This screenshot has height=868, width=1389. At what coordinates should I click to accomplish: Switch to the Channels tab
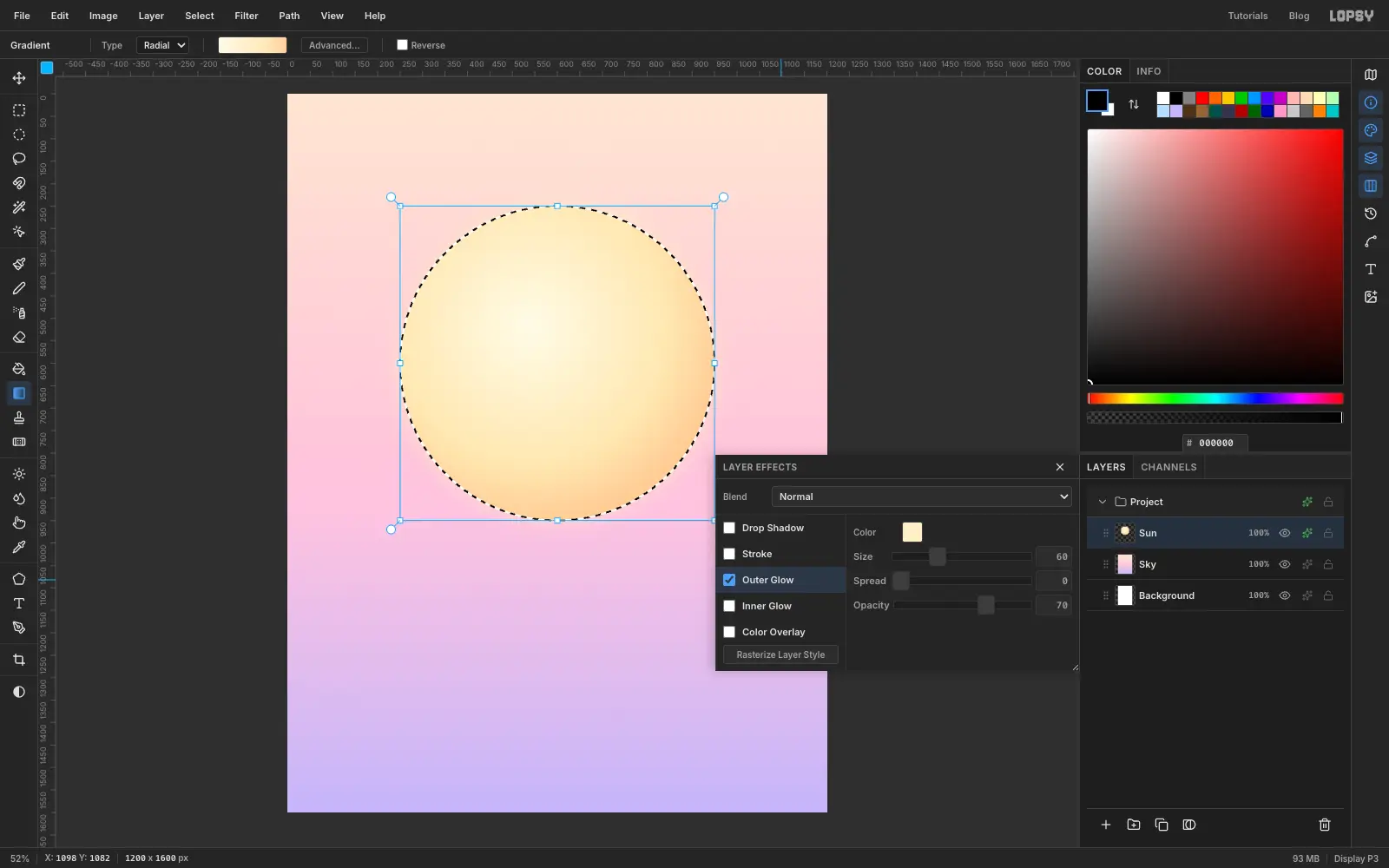[x=1168, y=467]
